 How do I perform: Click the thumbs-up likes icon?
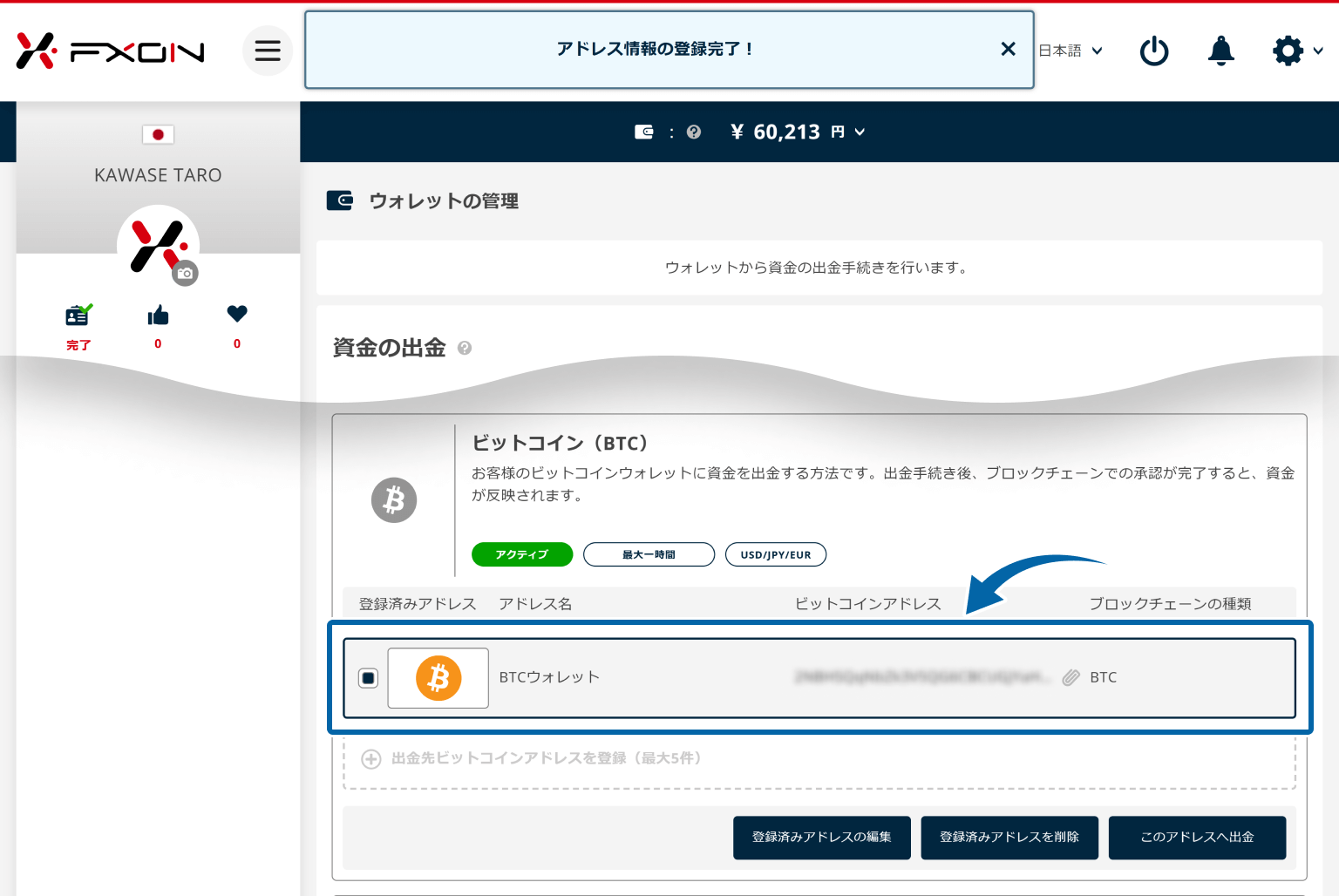coord(158,316)
